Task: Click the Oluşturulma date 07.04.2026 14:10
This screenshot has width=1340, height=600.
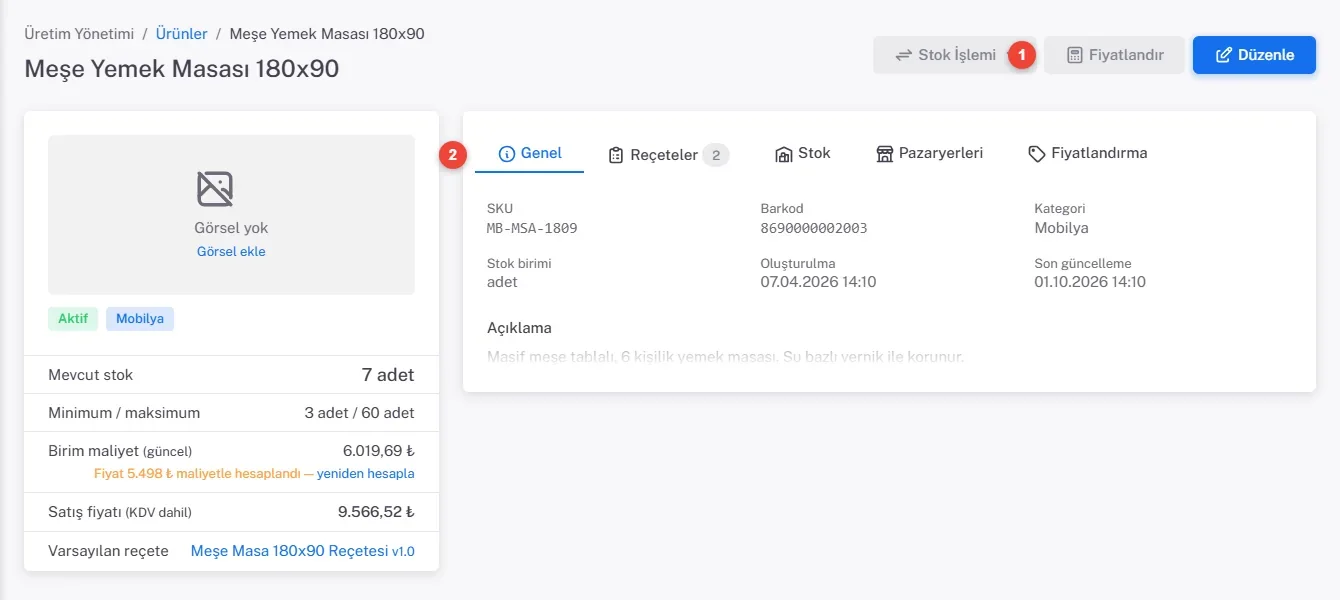Action: (819, 282)
